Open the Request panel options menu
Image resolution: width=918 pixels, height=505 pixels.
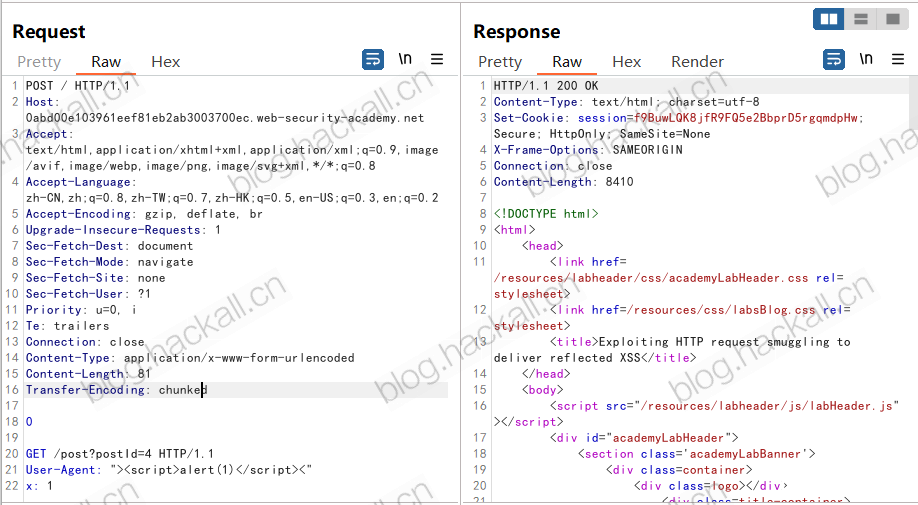pos(437,59)
